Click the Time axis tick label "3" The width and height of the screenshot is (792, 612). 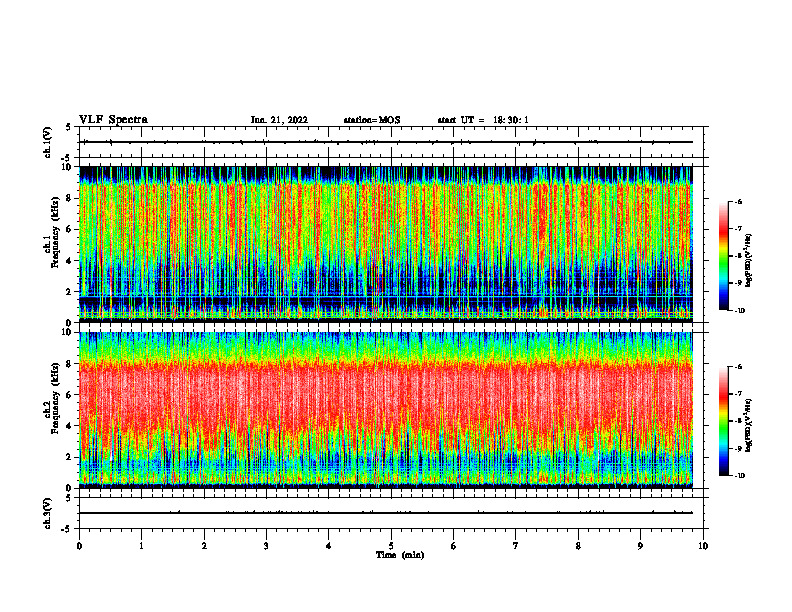click(266, 546)
